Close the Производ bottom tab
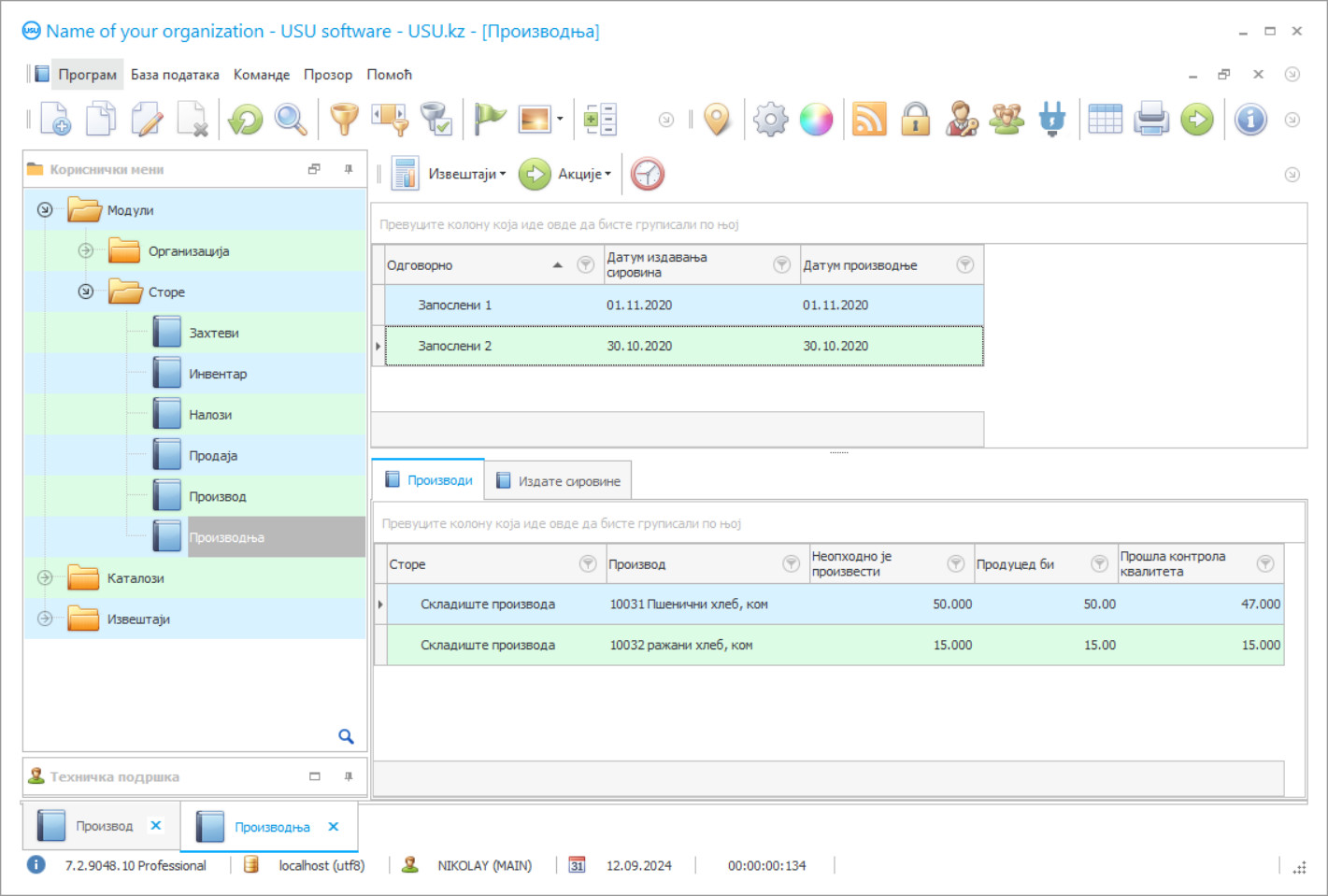This screenshot has width=1328, height=896. (156, 825)
